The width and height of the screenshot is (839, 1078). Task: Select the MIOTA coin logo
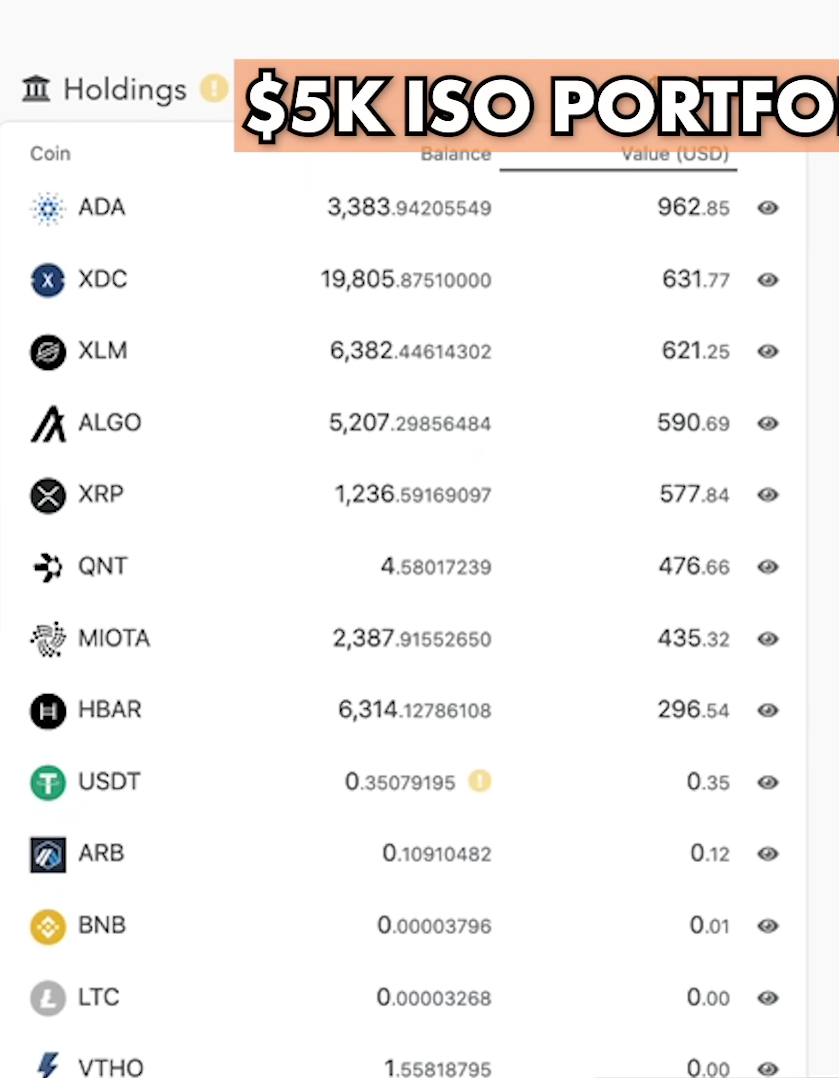click(47, 639)
